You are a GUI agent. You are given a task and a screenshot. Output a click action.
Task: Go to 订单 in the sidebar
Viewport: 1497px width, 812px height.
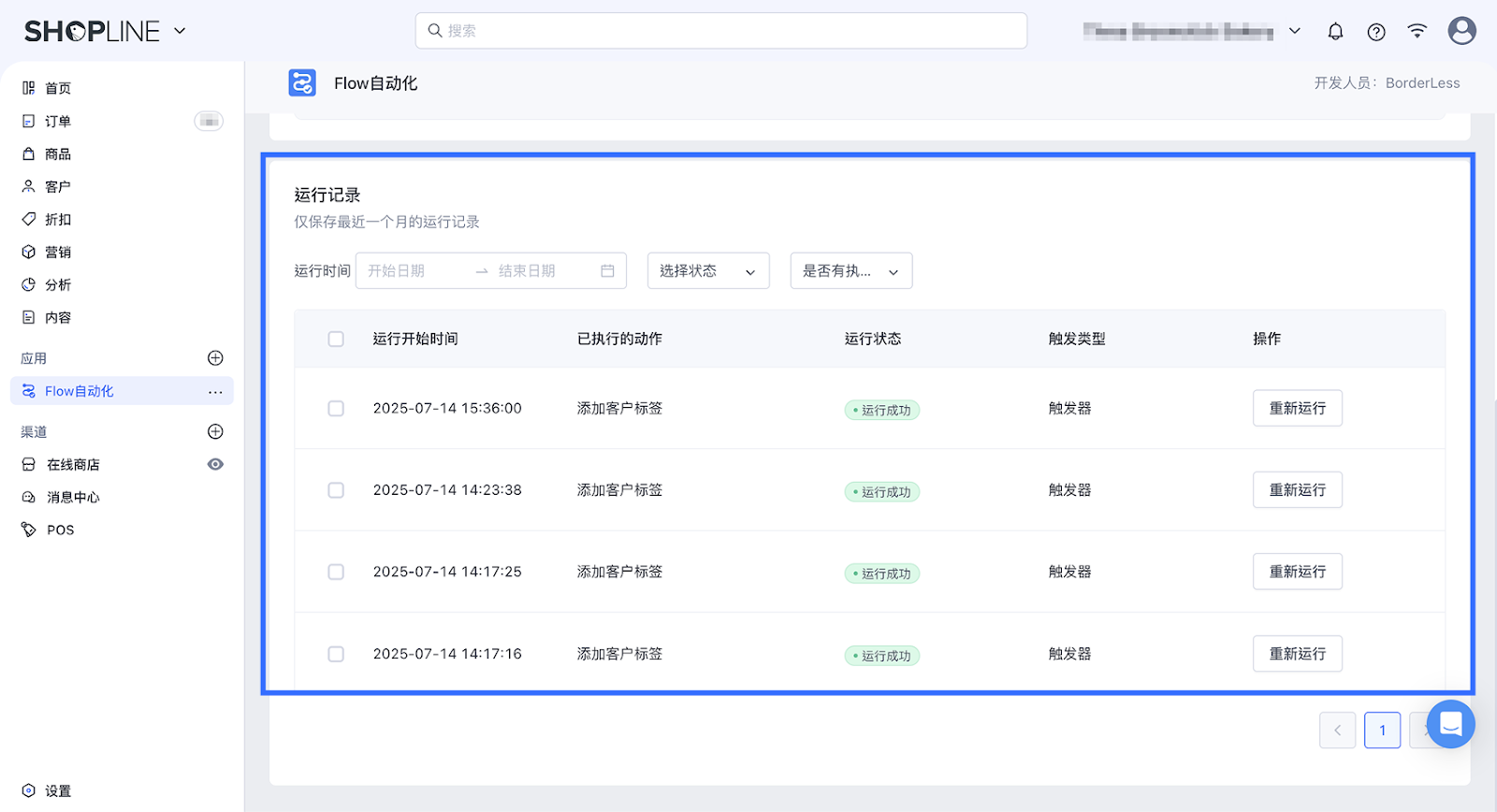pos(58,122)
